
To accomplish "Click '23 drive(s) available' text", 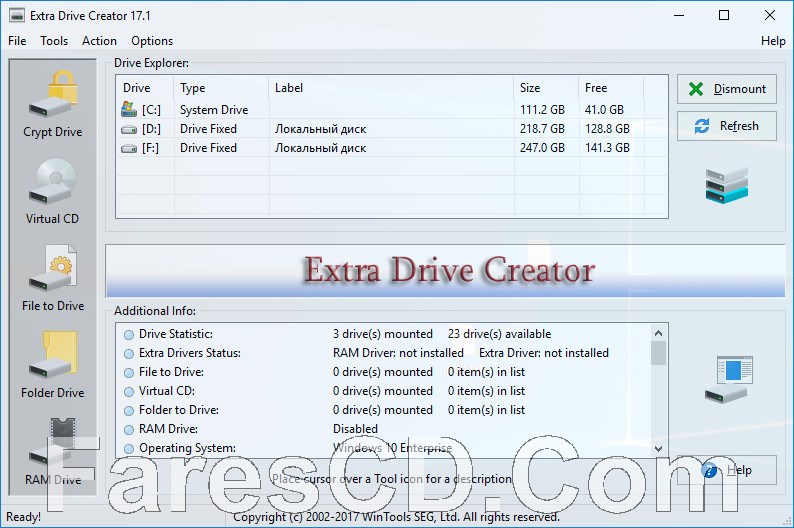I will (x=500, y=334).
